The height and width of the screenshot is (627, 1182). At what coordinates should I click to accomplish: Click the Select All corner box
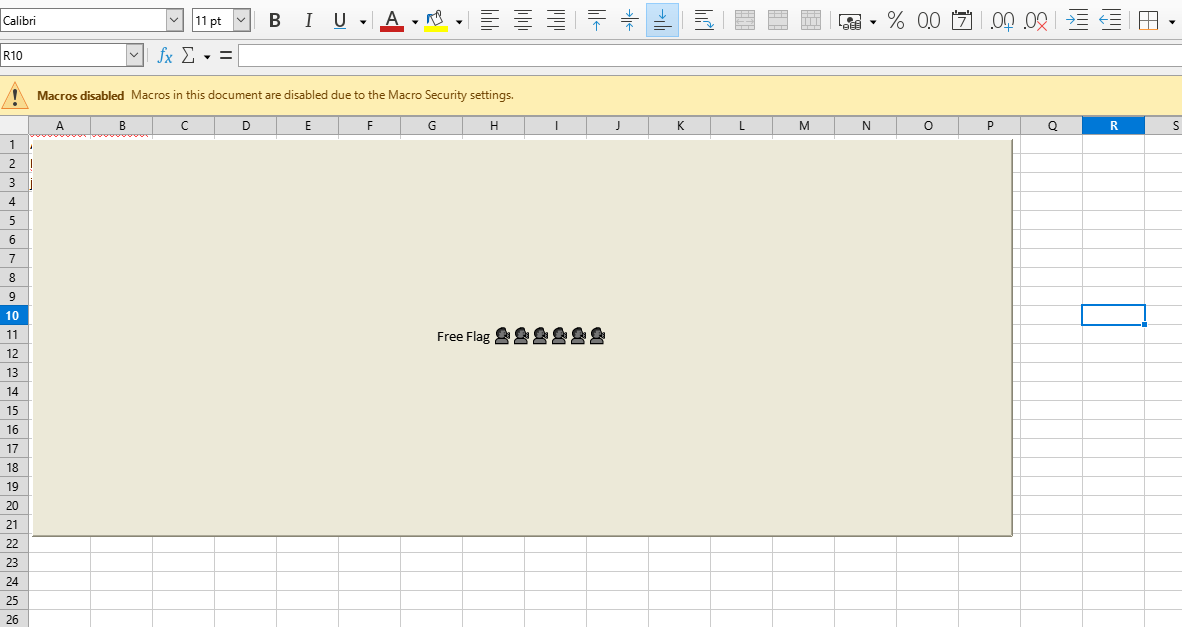coord(14,126)
